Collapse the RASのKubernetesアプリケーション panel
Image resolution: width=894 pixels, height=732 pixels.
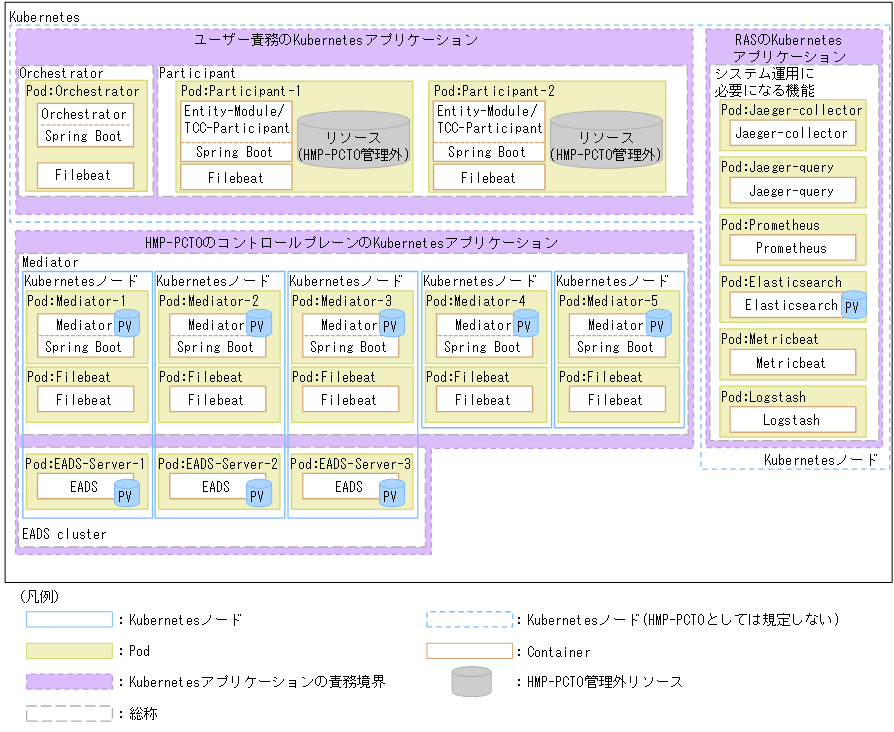(x=791, y=45)
